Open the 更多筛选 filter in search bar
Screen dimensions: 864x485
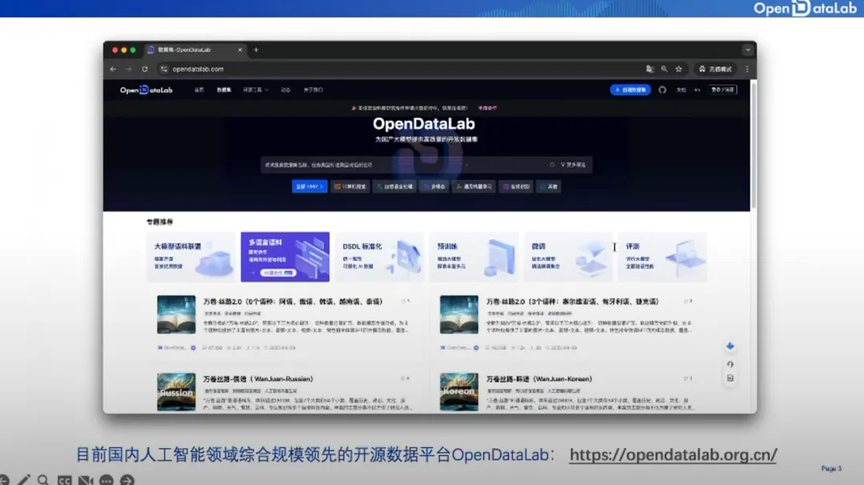pos(573,165)
